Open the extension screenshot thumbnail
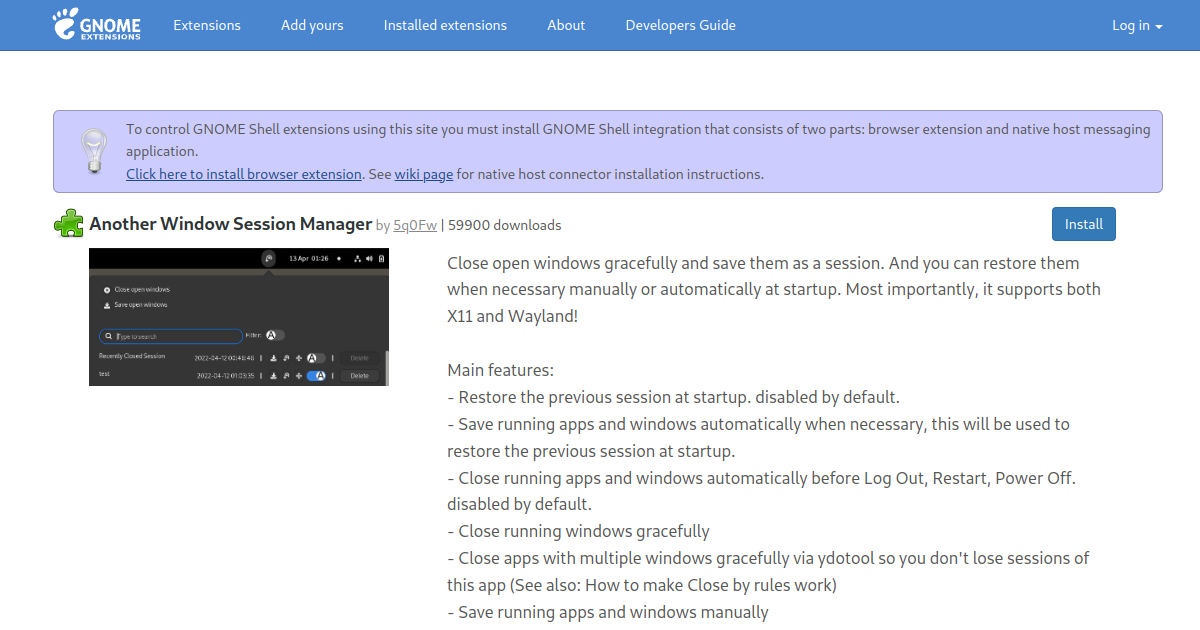The width and height of the screenshot is (1200, 630). coord(239,317)
